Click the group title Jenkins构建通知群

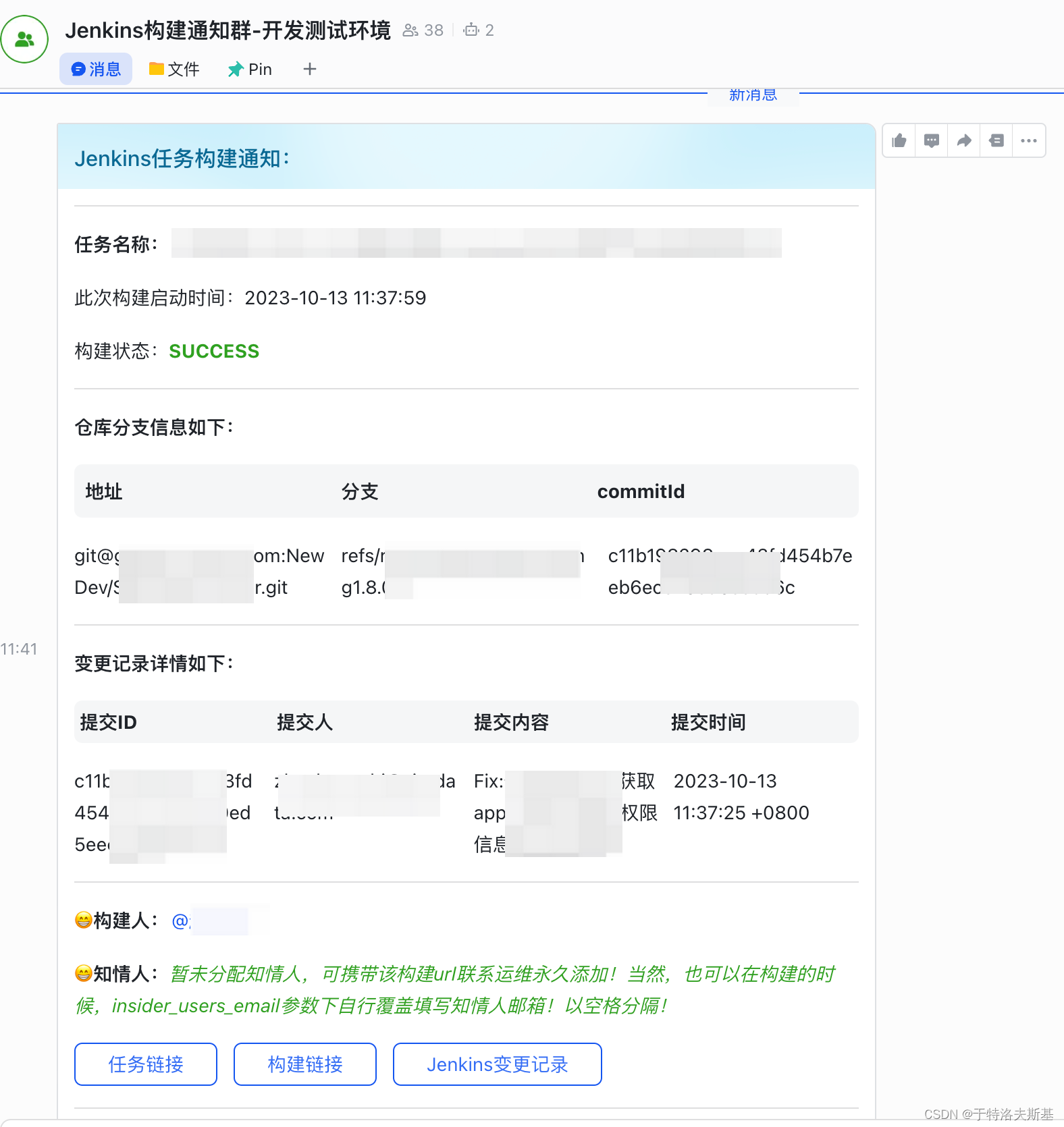228,30
